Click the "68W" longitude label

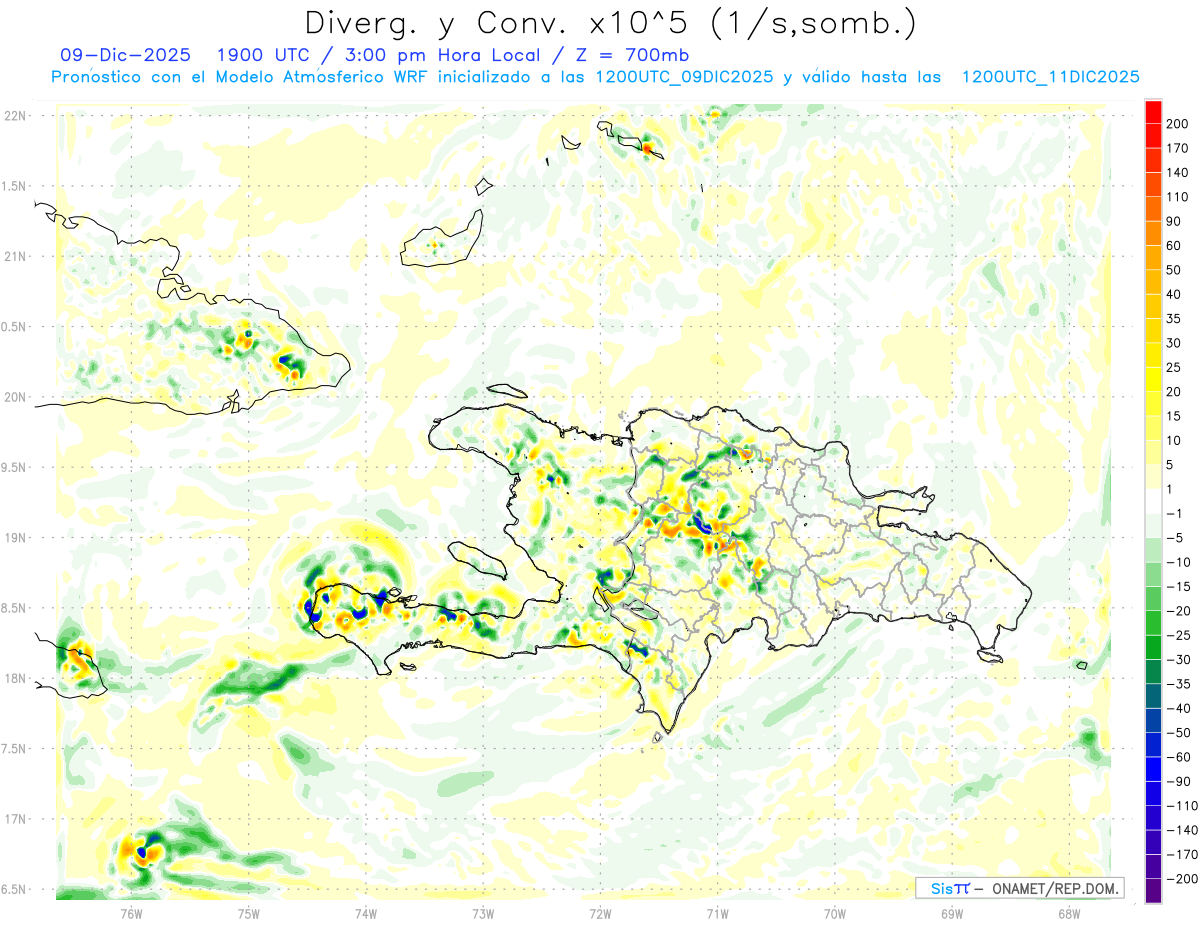[1068, 913]
